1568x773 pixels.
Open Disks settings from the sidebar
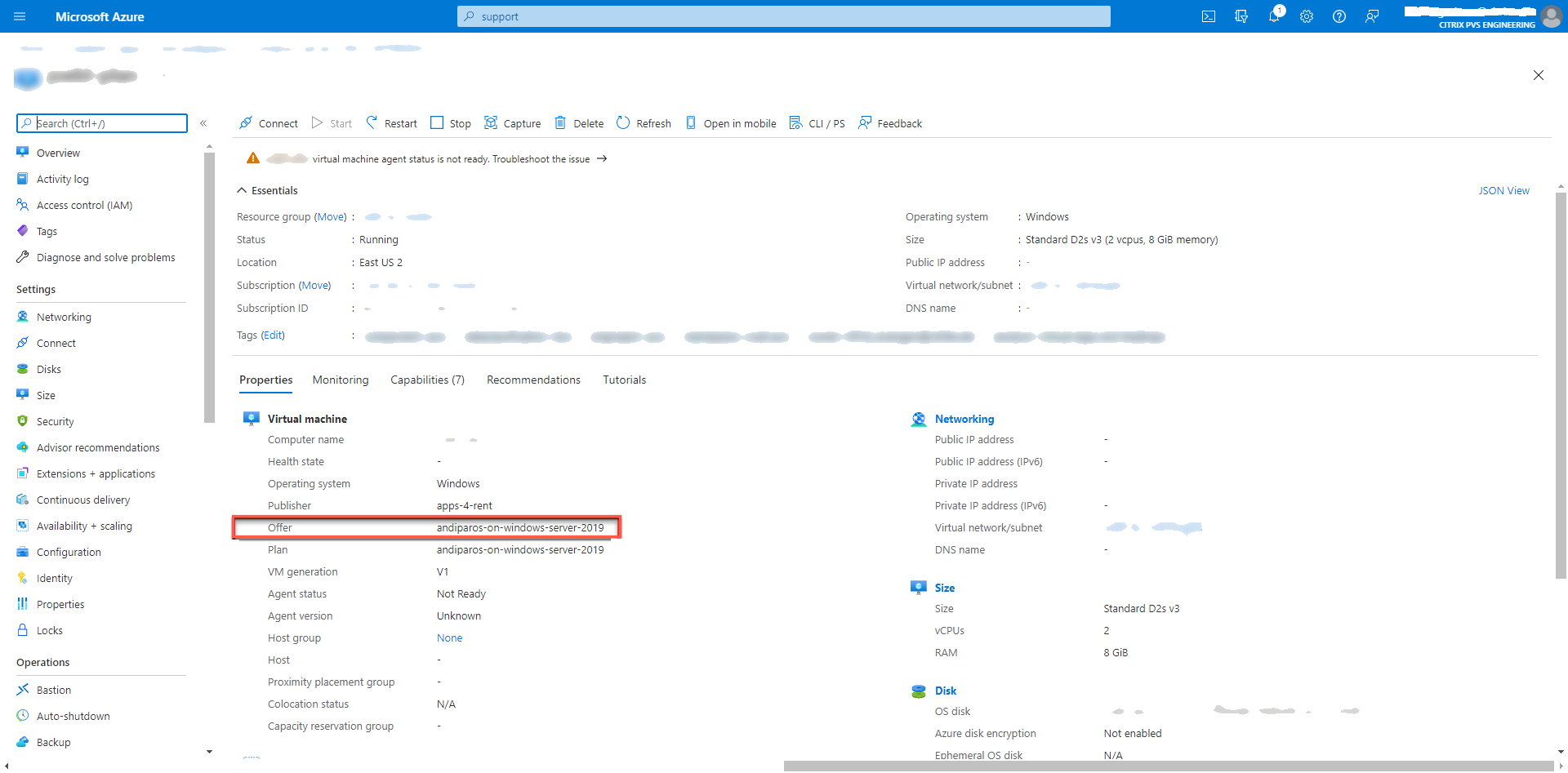pyautogui.click(x=50, y=368)
